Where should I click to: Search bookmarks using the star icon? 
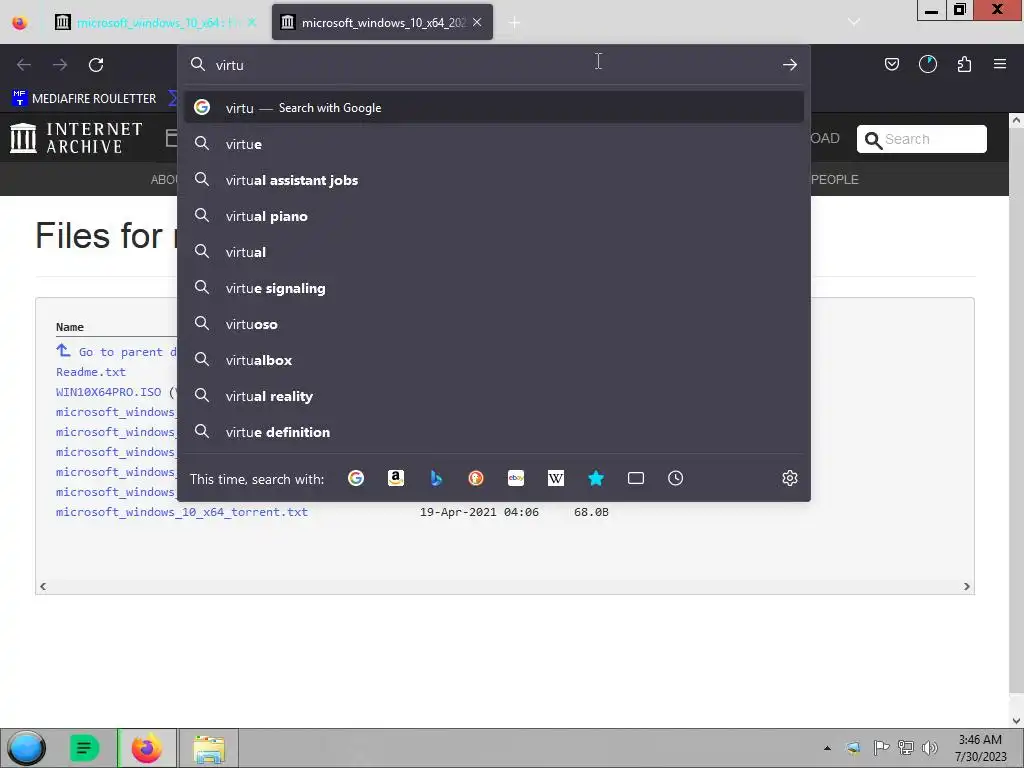coord(596,478)
